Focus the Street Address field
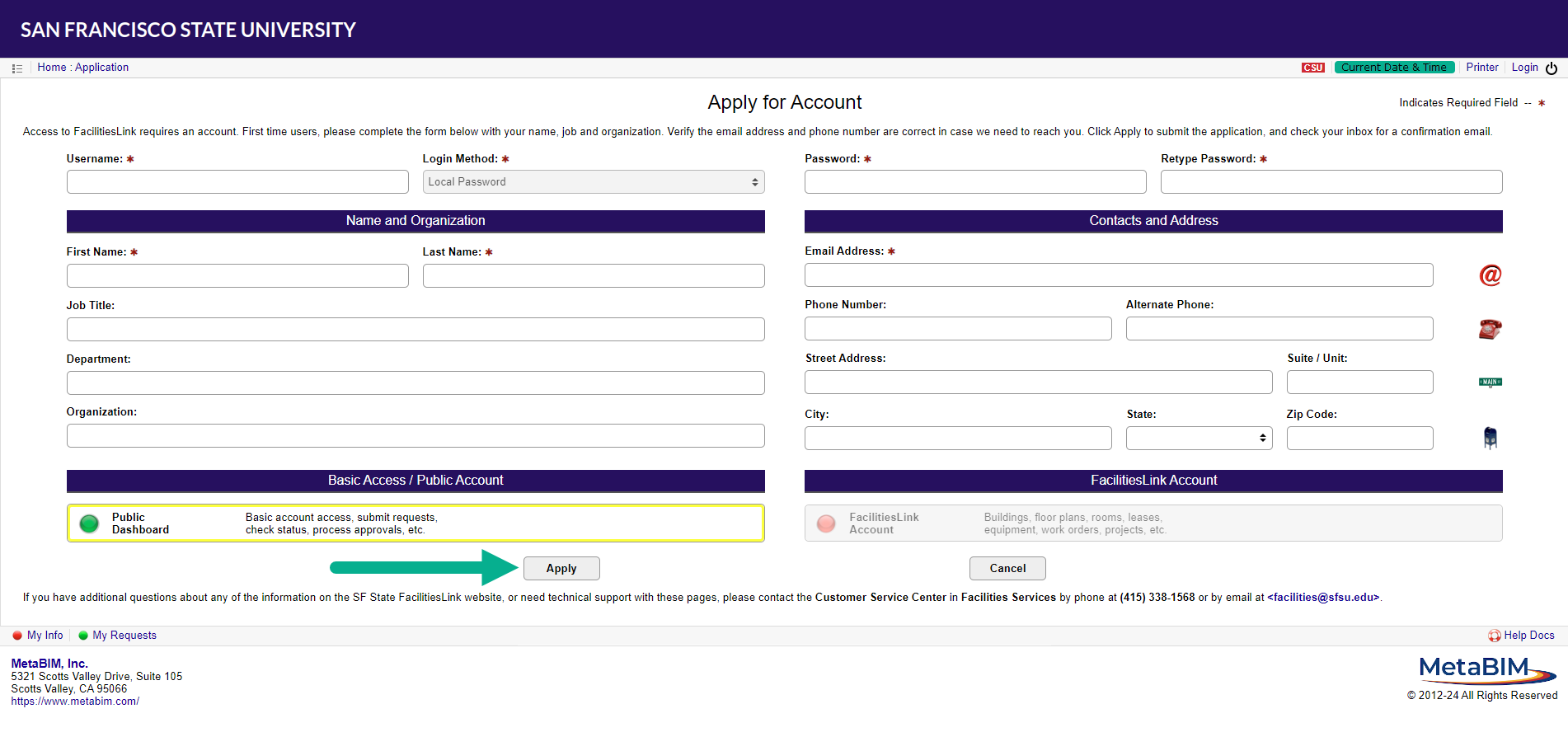 tap(1039, 383)
